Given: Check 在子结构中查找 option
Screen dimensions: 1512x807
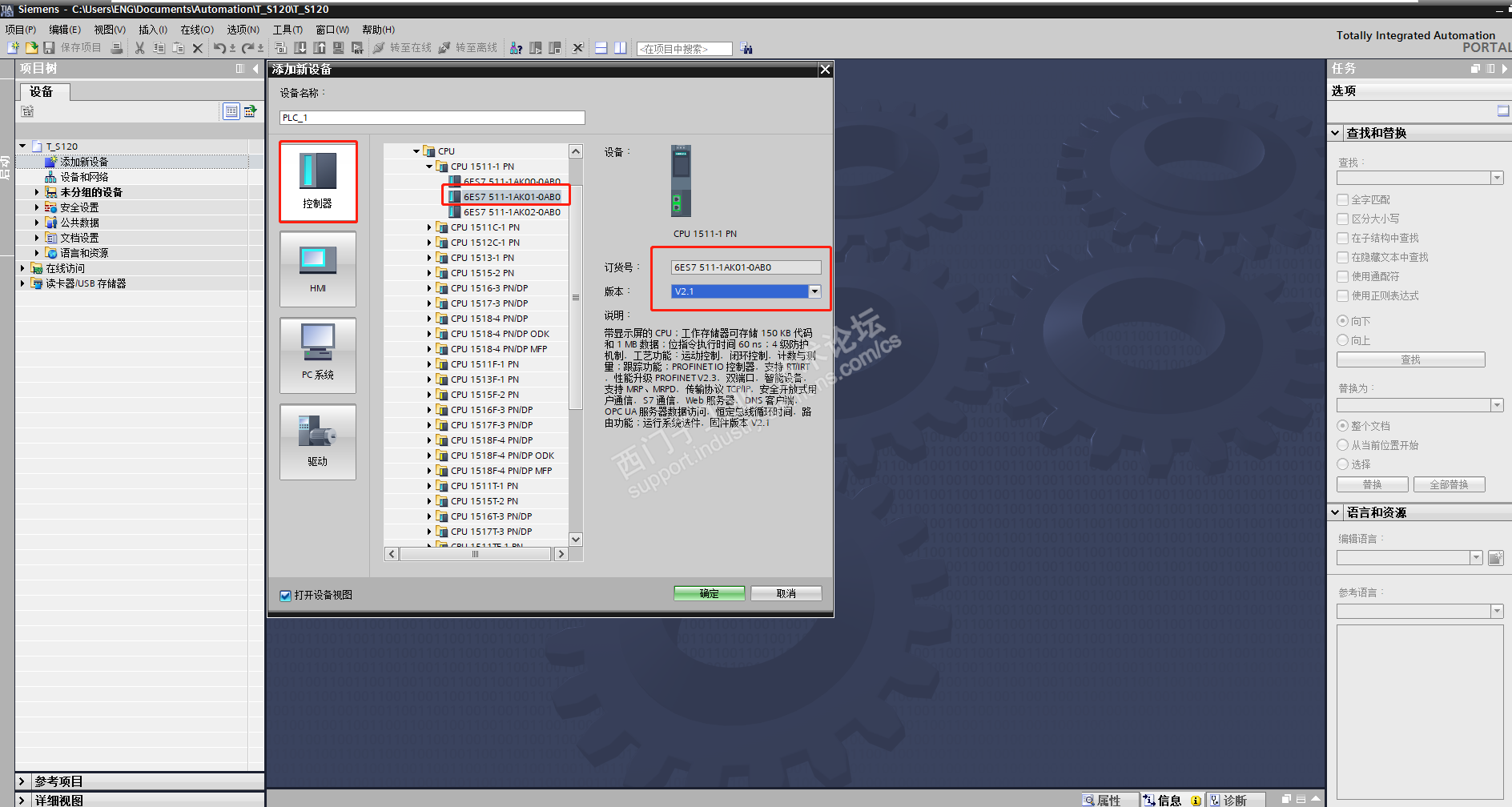Looking at the screenshot, I should (x=1343, y=238).
